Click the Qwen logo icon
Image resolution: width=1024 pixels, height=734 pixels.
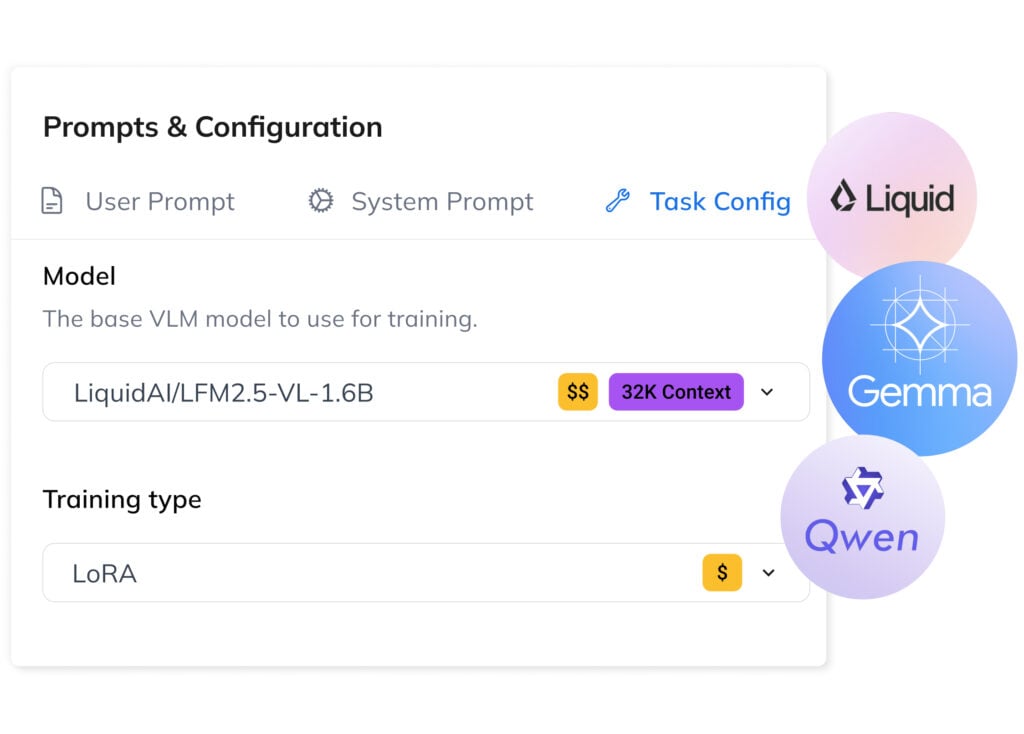click(863, 485)
